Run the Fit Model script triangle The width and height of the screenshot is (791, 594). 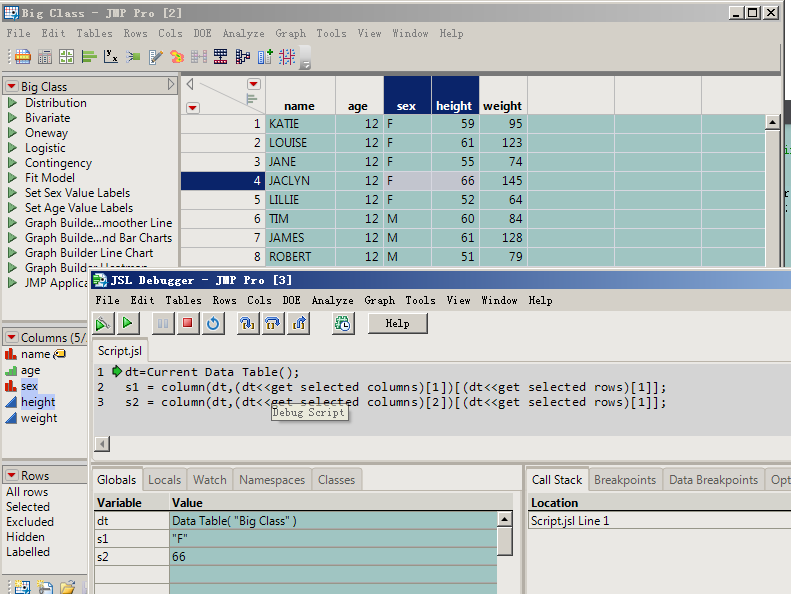coord(12,178)
